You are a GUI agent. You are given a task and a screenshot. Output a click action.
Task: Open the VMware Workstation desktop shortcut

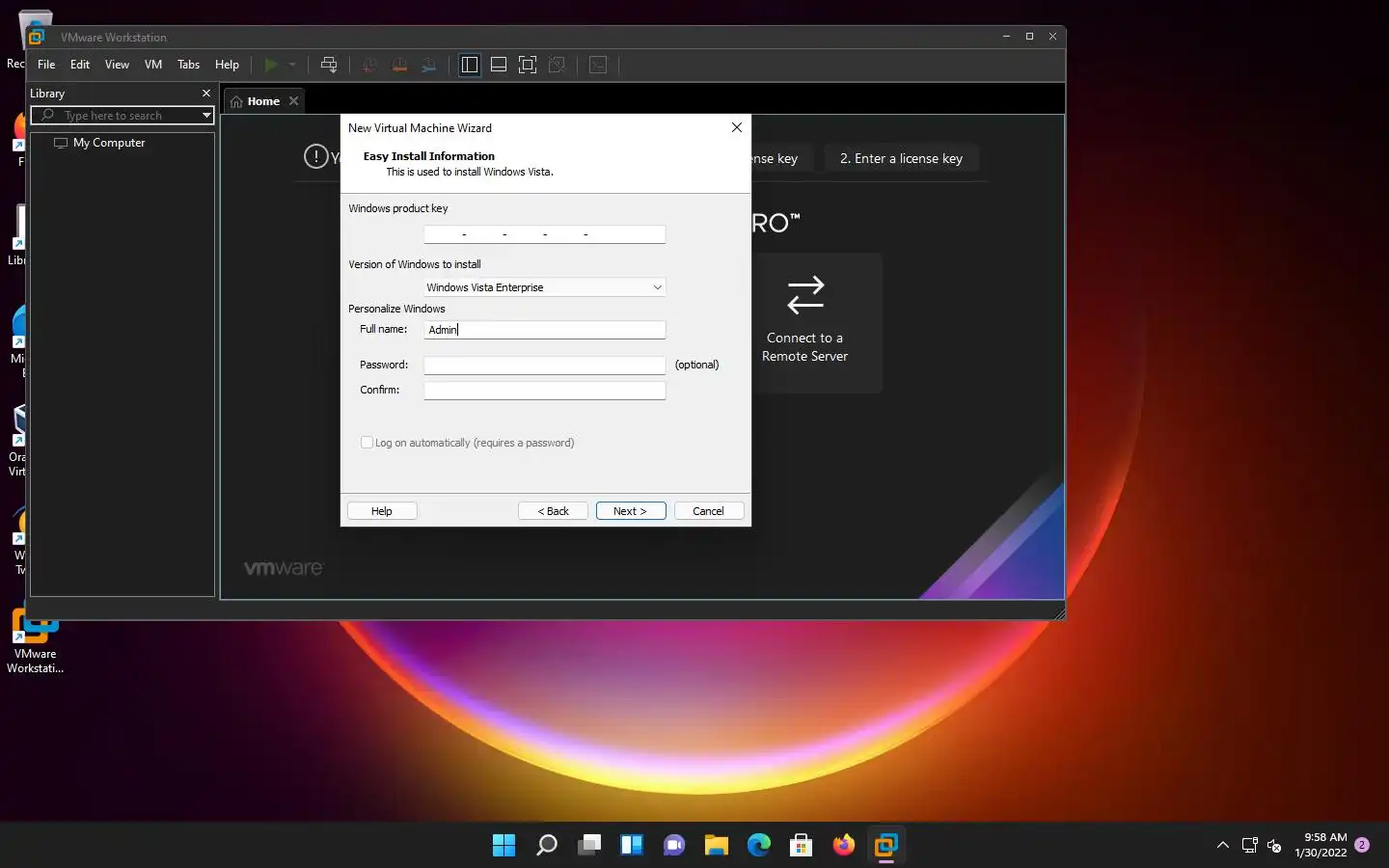pos(35,641)
